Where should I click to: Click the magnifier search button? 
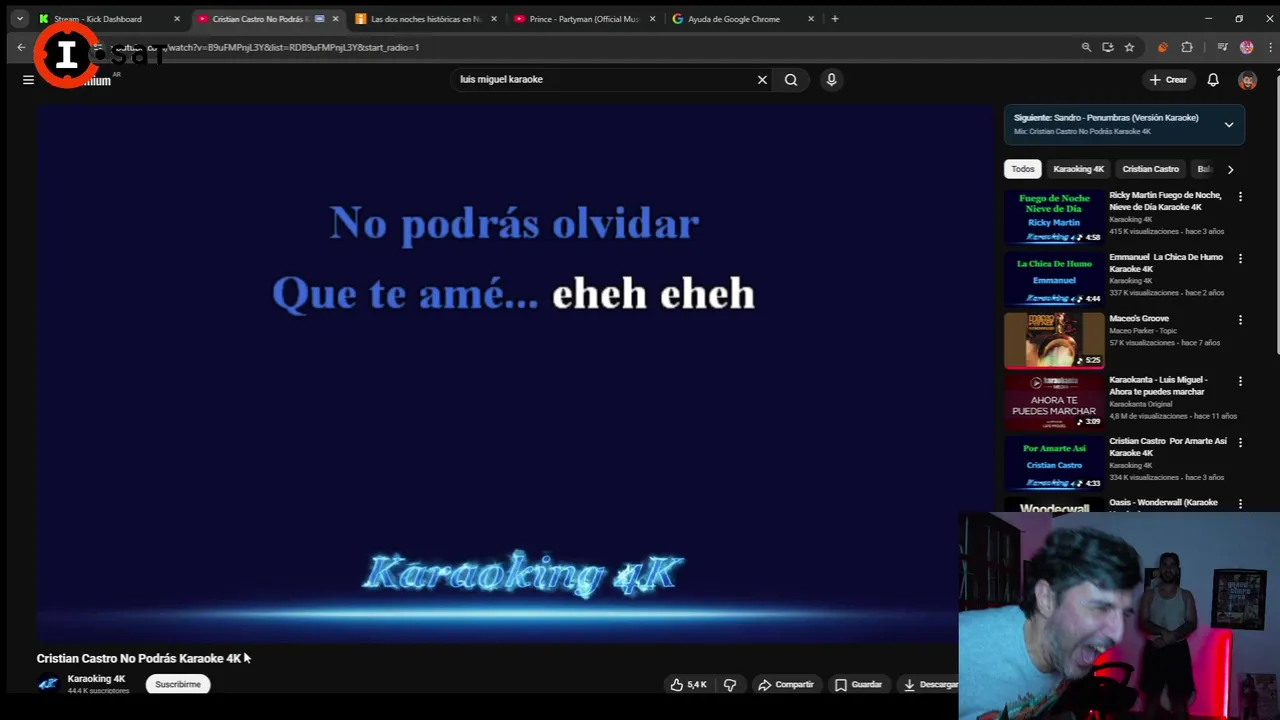tap(791, 79)
